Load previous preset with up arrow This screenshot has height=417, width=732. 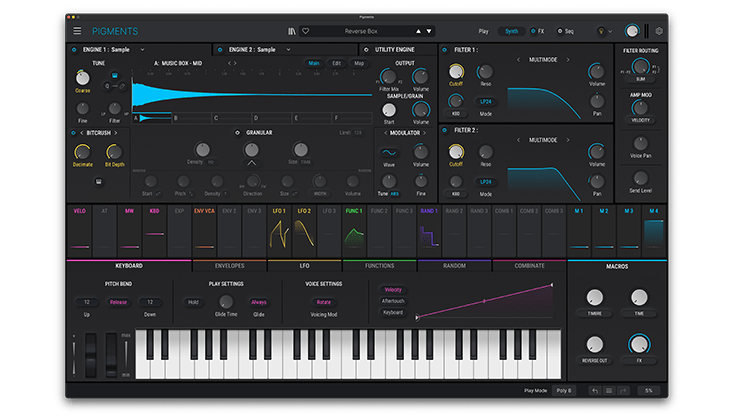coord(418,31)
